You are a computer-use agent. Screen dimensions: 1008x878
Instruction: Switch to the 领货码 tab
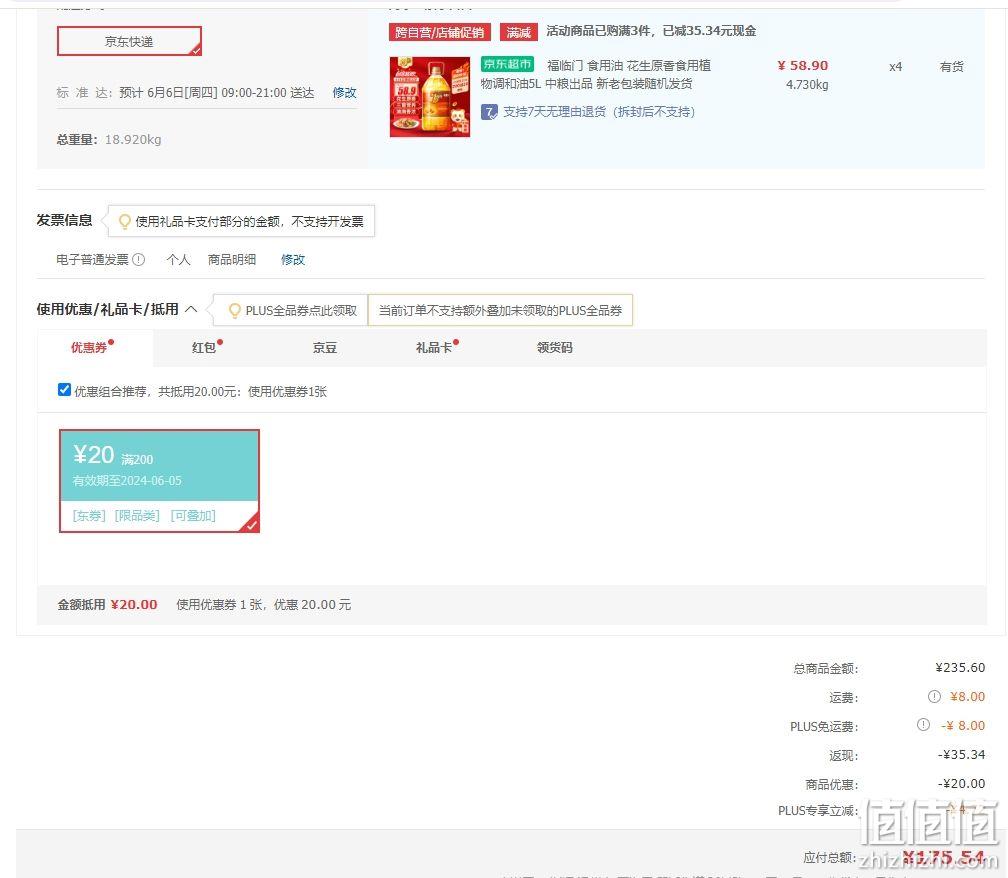coord(555,348)
